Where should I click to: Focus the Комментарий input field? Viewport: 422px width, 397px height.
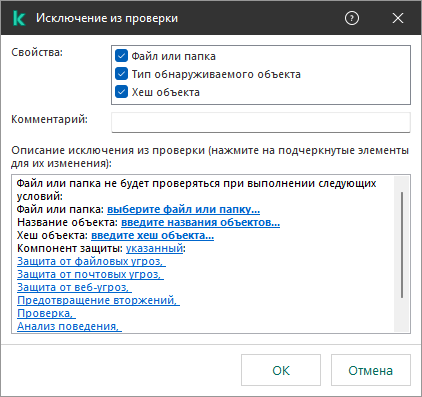pos(261,122)
